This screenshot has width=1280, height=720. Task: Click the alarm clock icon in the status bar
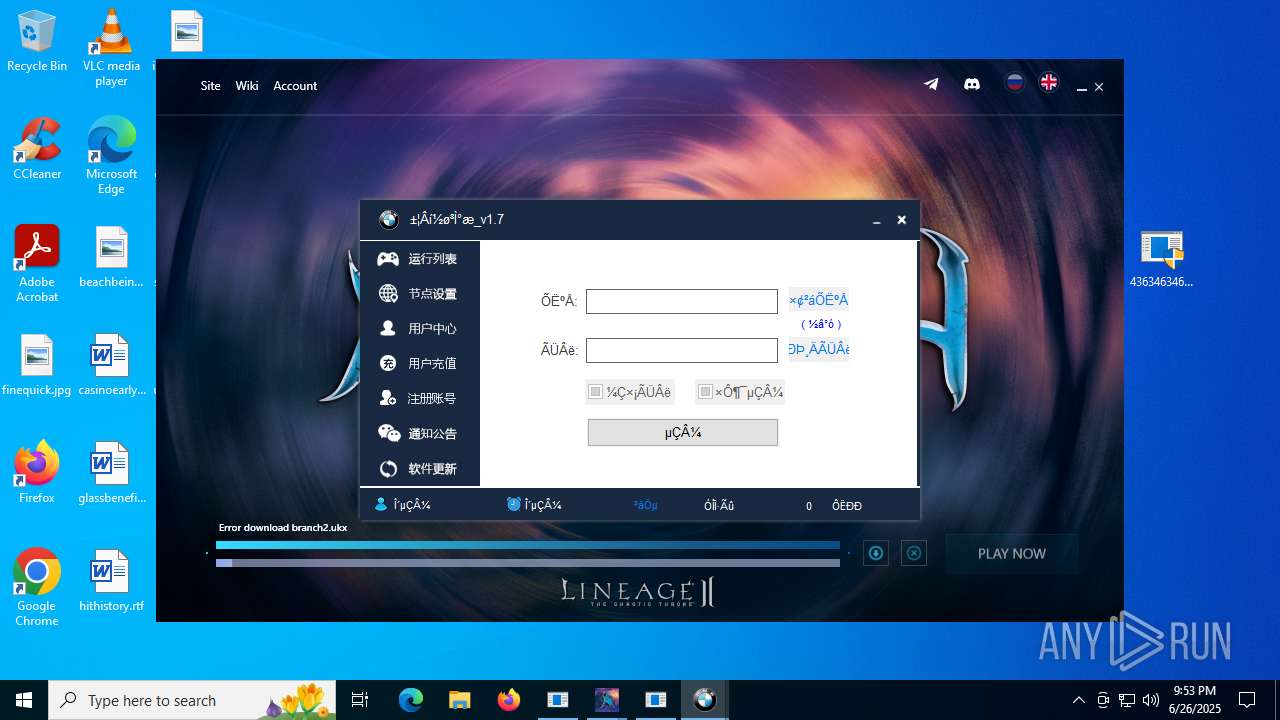pyautogui.click(x=514, y=505)
